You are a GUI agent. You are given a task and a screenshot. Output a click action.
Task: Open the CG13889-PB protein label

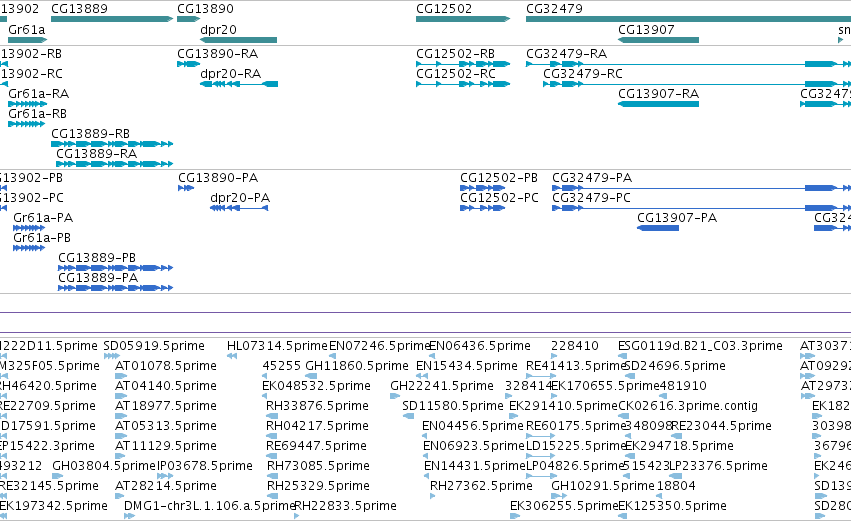pyautogui.click(x=97, y=257)
